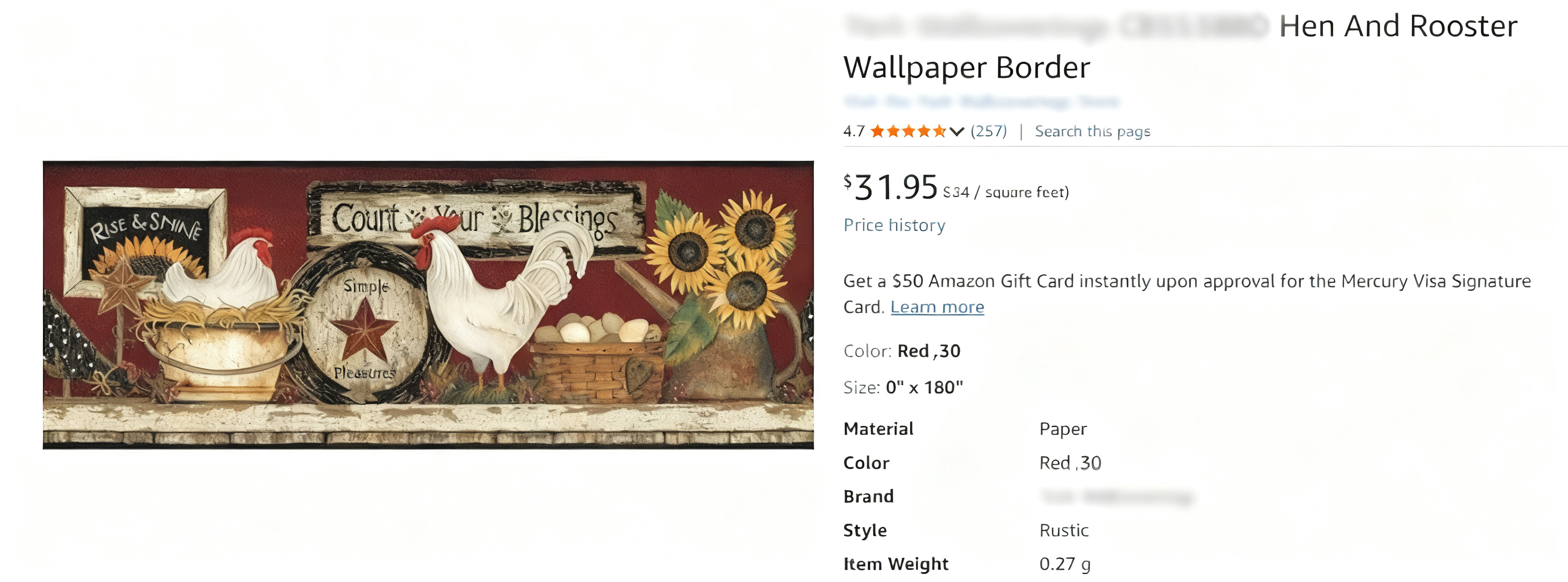Click the $31.95 price text
Screen dimensions: 1568x582
coord(890,187)
